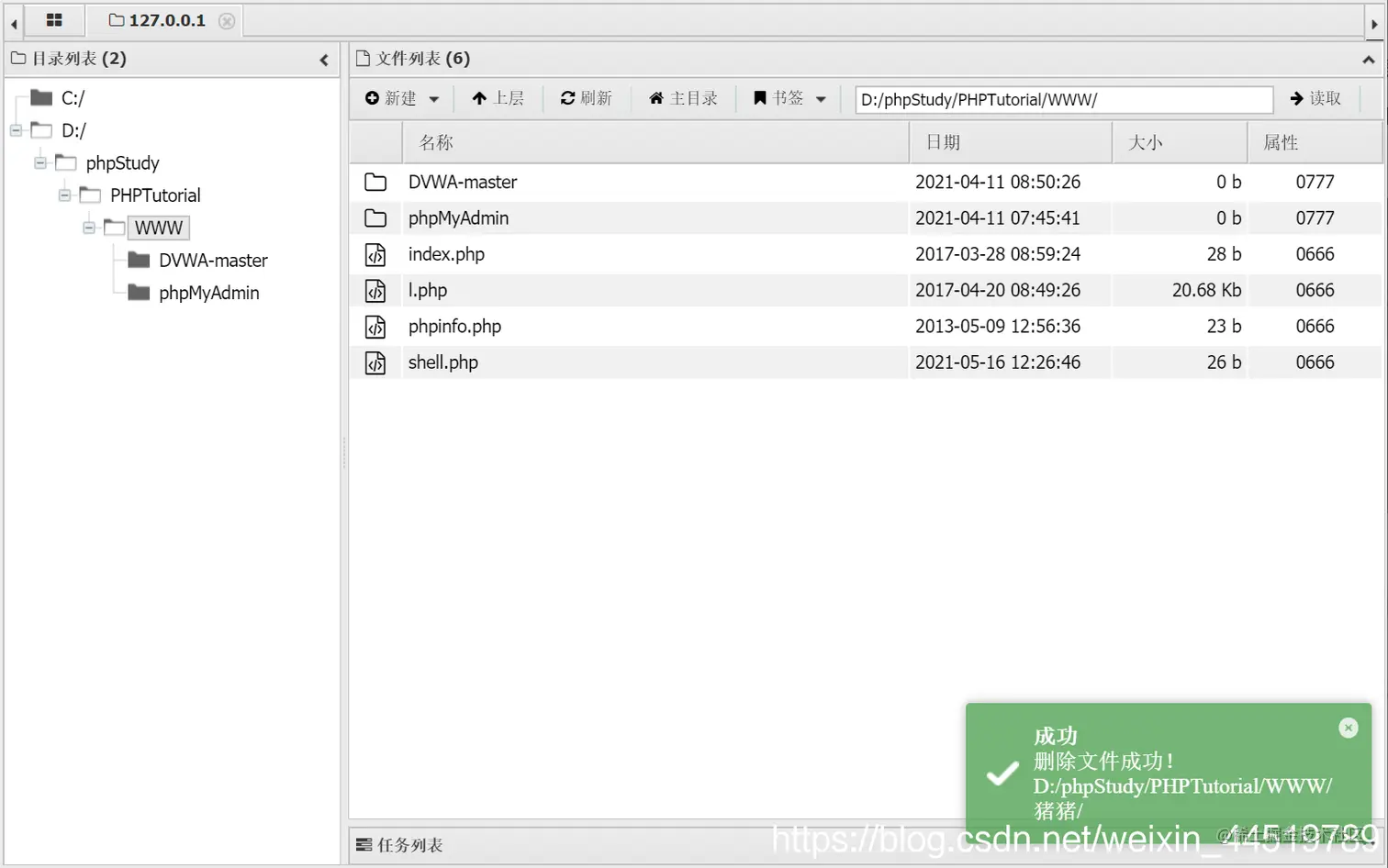Collapse the directory list panel
1388x868 pixels.
(x=324, y=60)
